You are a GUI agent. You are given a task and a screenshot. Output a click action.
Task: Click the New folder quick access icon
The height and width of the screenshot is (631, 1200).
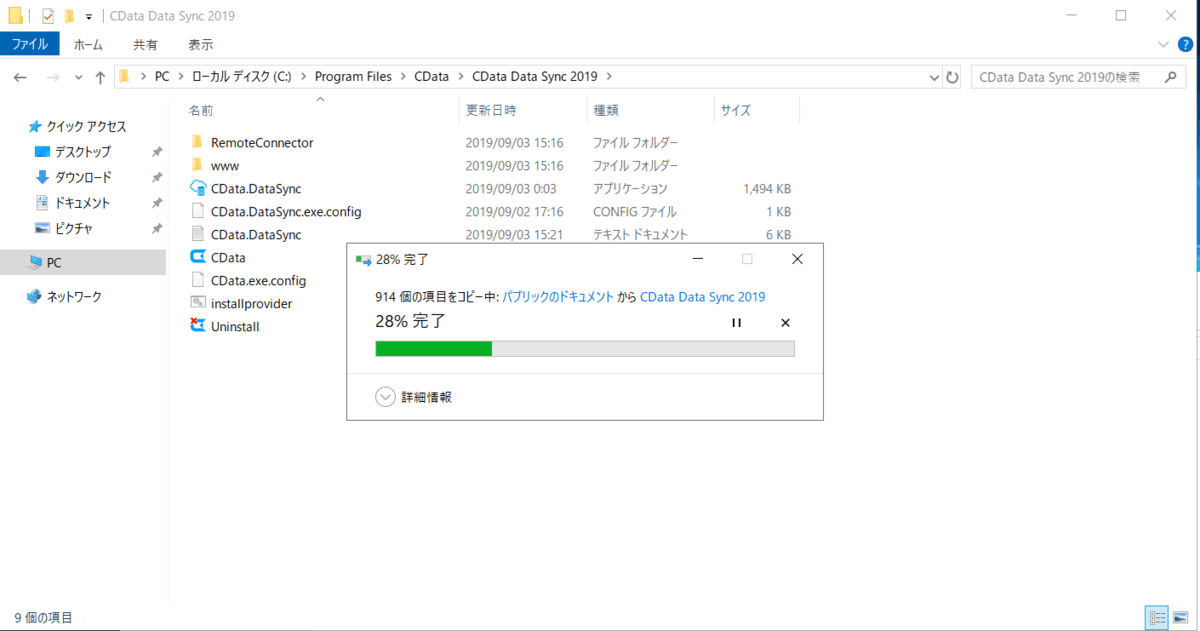pyautogui.click(x=69, y=16)
